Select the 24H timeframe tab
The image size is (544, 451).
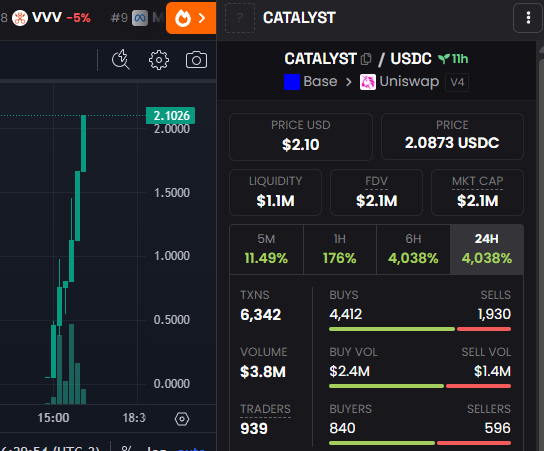coord(487,249)
